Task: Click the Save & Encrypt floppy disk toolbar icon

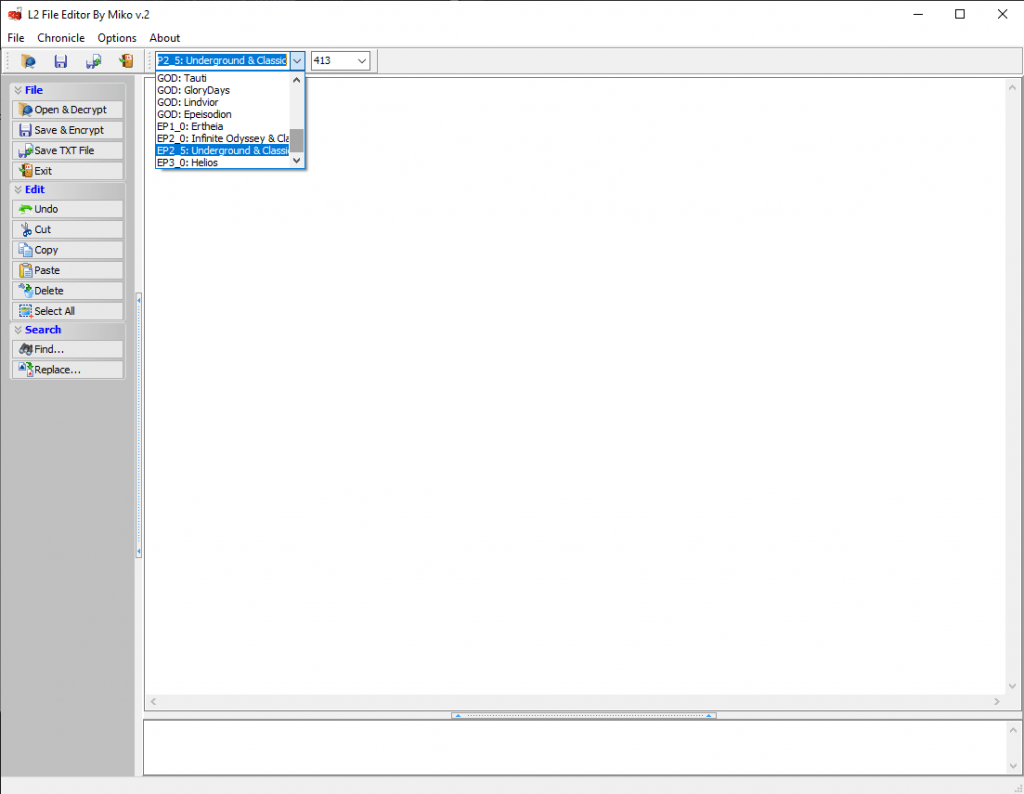Action: coord(60,60)
